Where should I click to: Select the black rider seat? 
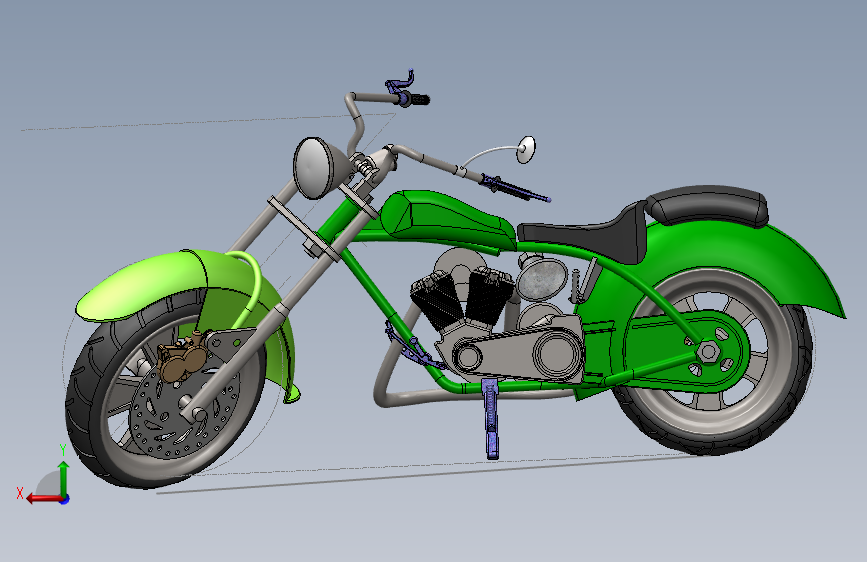click(x=586, y=235)
